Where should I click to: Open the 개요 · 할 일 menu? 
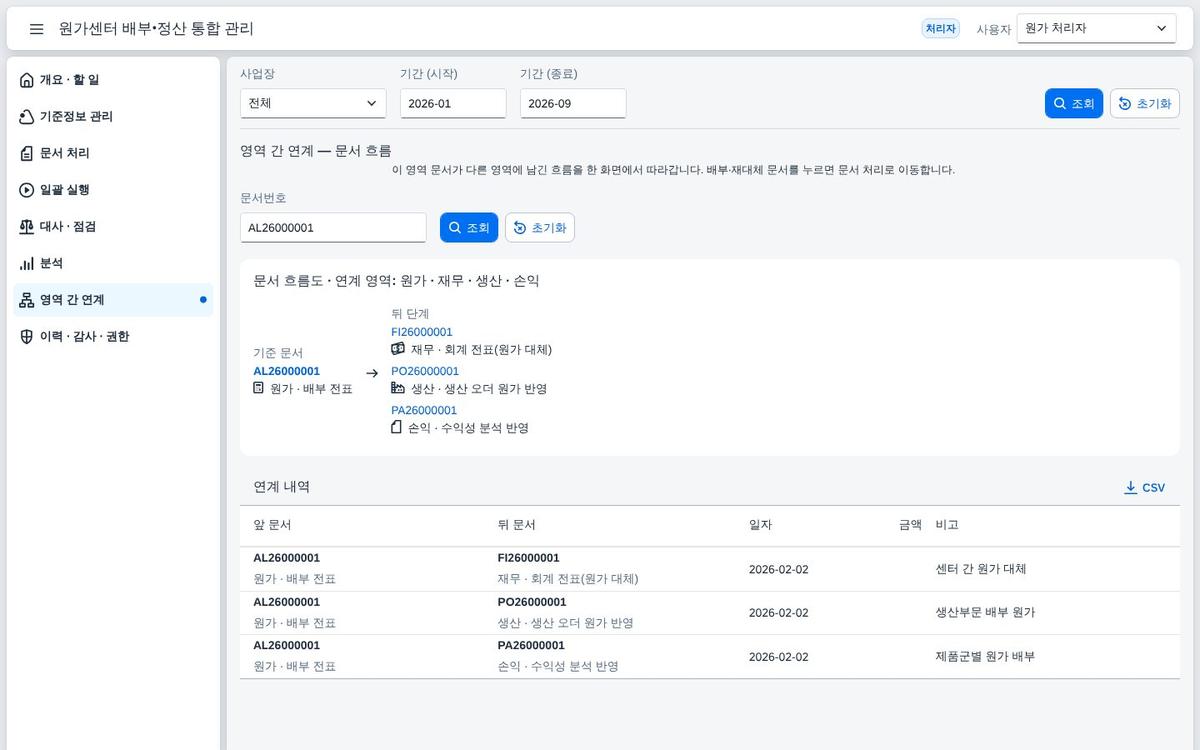[x=113, y=80]
